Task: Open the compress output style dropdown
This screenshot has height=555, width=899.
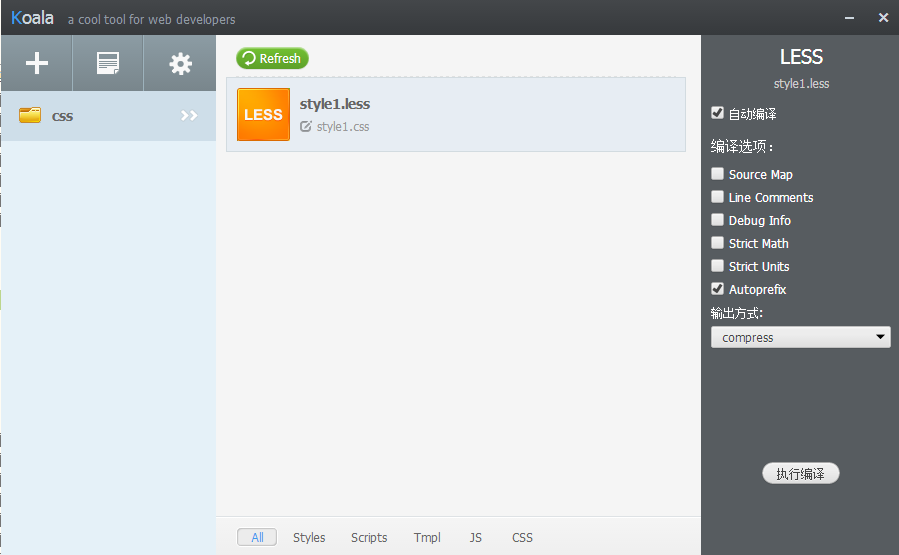Action: point(800,337)
